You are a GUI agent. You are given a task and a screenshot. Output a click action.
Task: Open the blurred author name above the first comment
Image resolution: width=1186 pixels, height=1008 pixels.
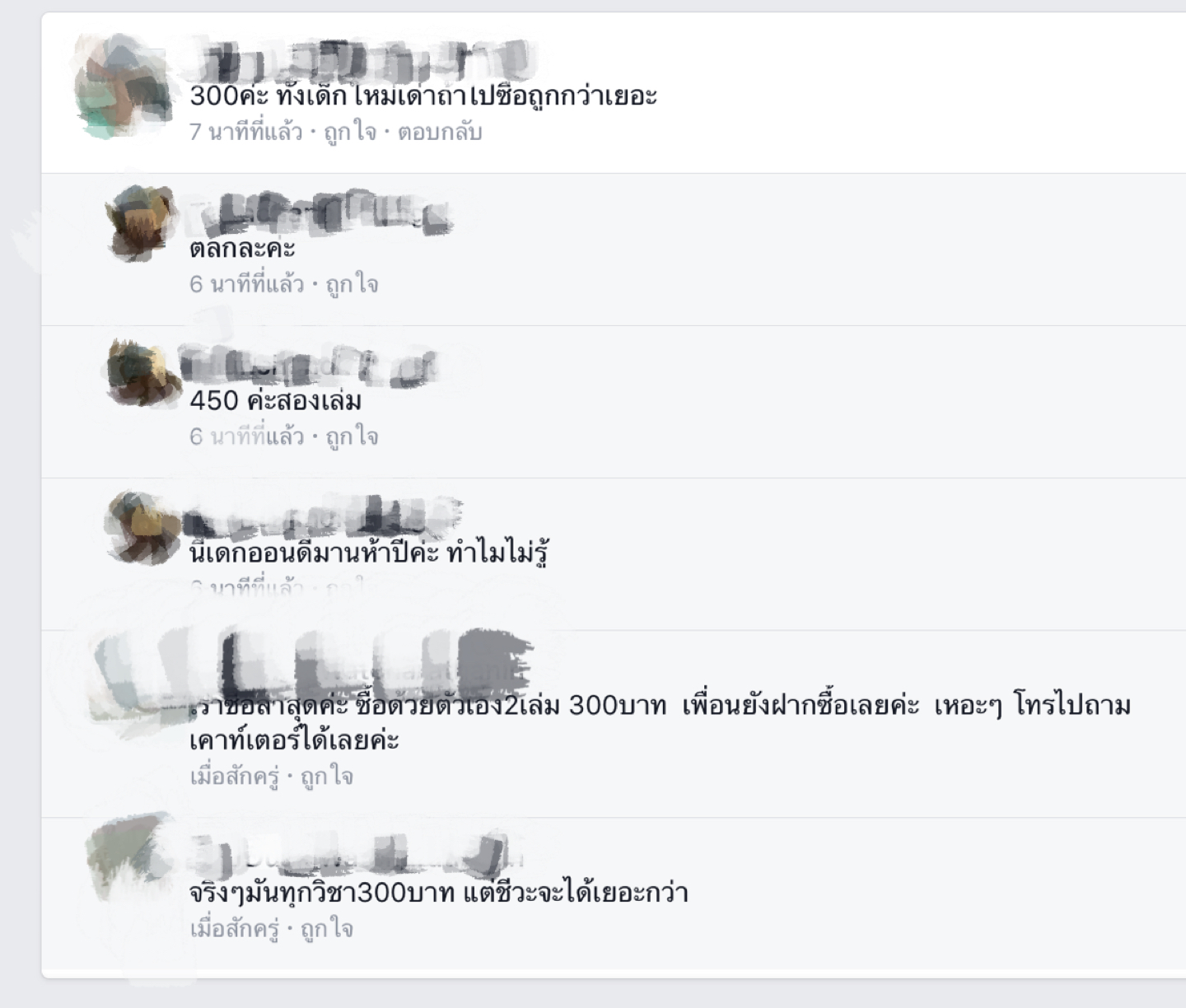pyautogui.click(x=362, y=59)
